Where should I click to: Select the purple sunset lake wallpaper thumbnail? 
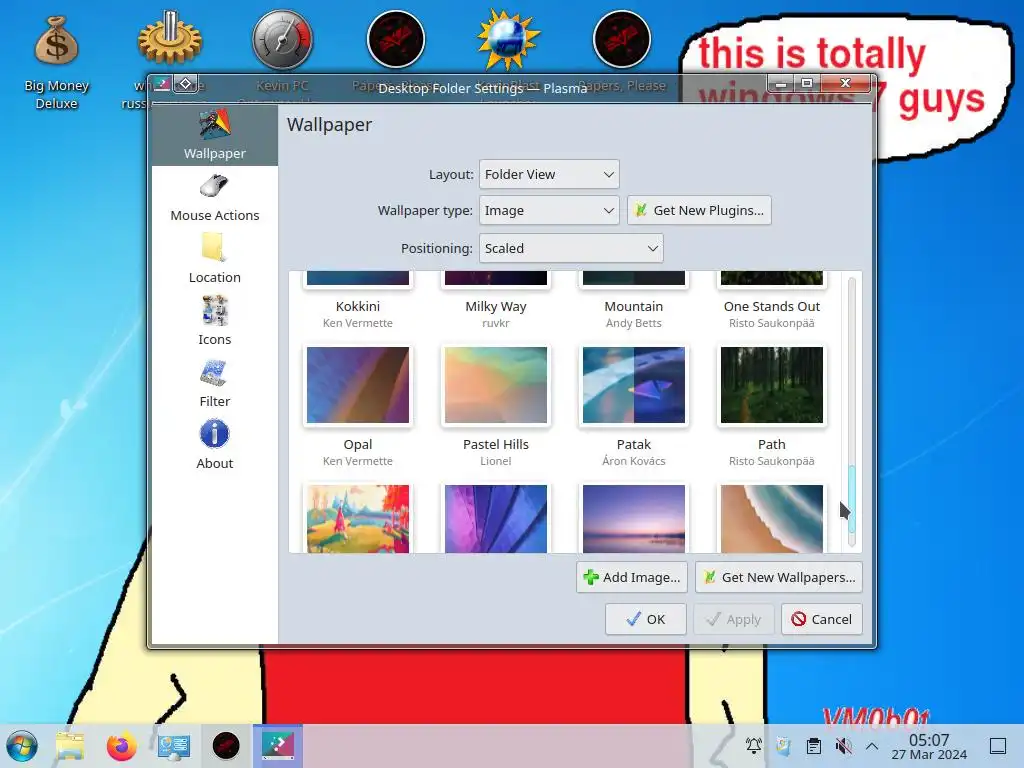pyautogui.click(x=633, y=519)
